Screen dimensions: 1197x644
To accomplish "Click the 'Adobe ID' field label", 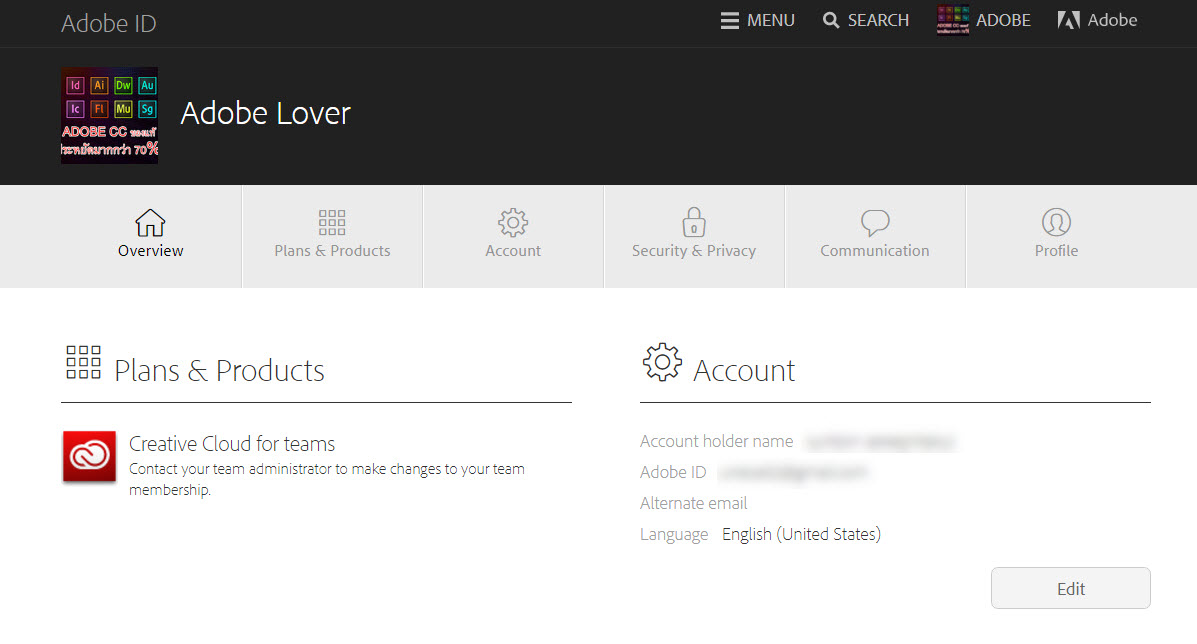I will [673, 472].
